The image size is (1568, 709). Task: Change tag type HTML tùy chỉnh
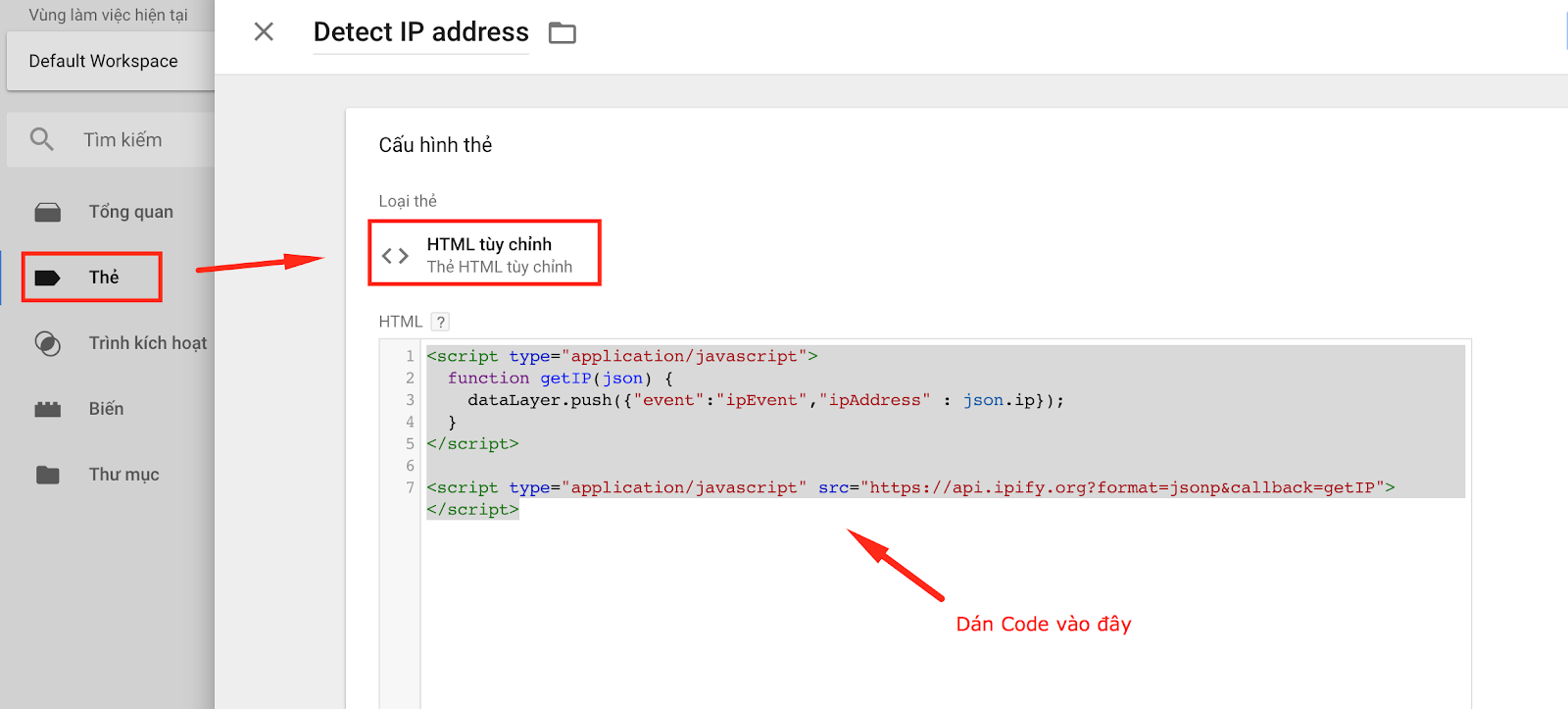pos(484,253)
